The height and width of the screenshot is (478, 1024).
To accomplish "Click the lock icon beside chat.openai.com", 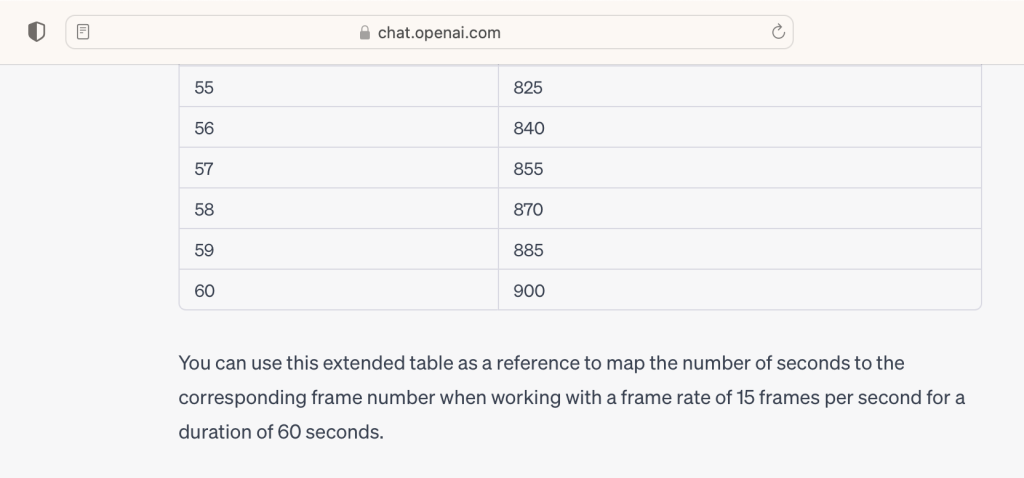I will pos(365,33).
